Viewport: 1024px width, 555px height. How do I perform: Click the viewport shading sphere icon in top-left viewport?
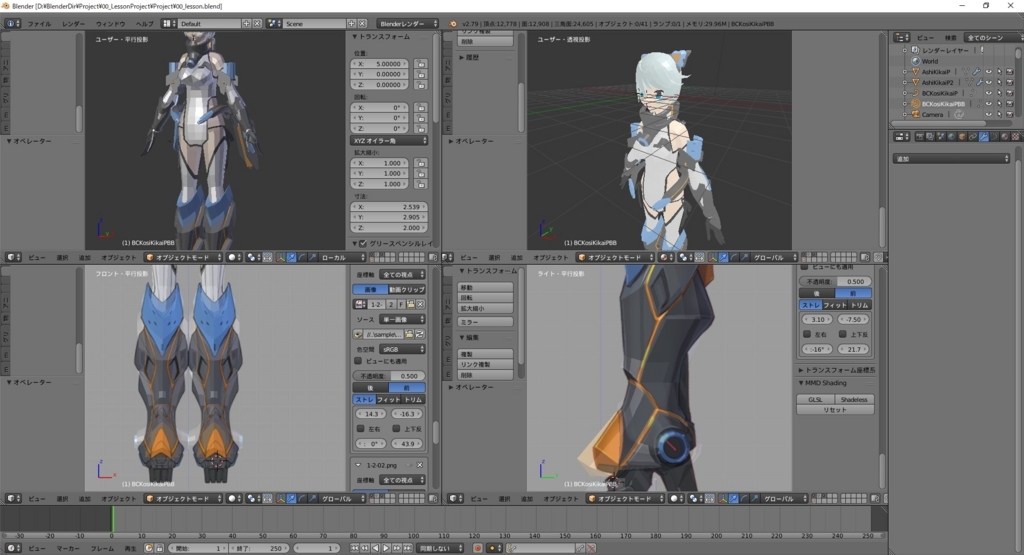(233, 257)
